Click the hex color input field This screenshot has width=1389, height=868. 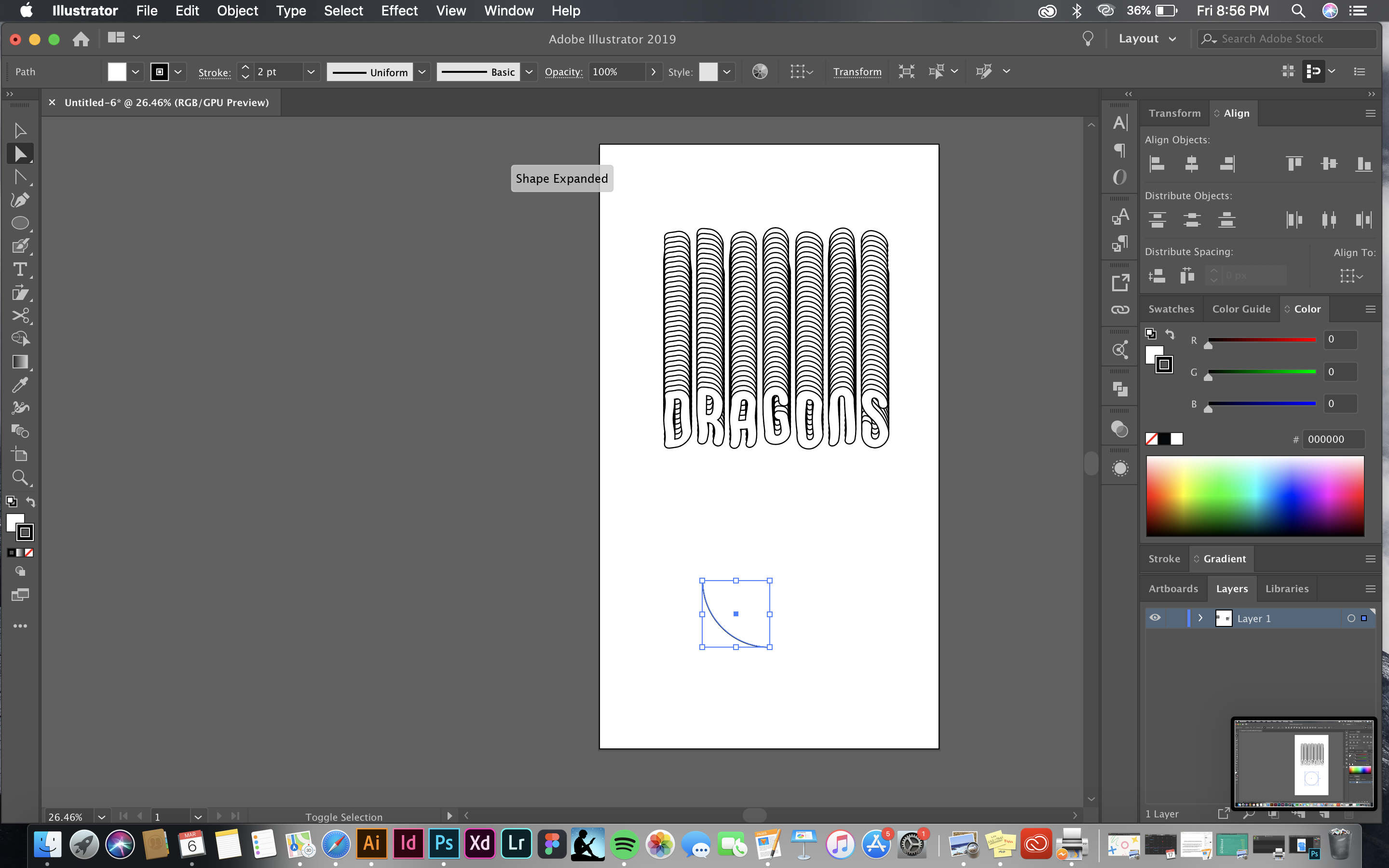click(x=1335, y=439)
